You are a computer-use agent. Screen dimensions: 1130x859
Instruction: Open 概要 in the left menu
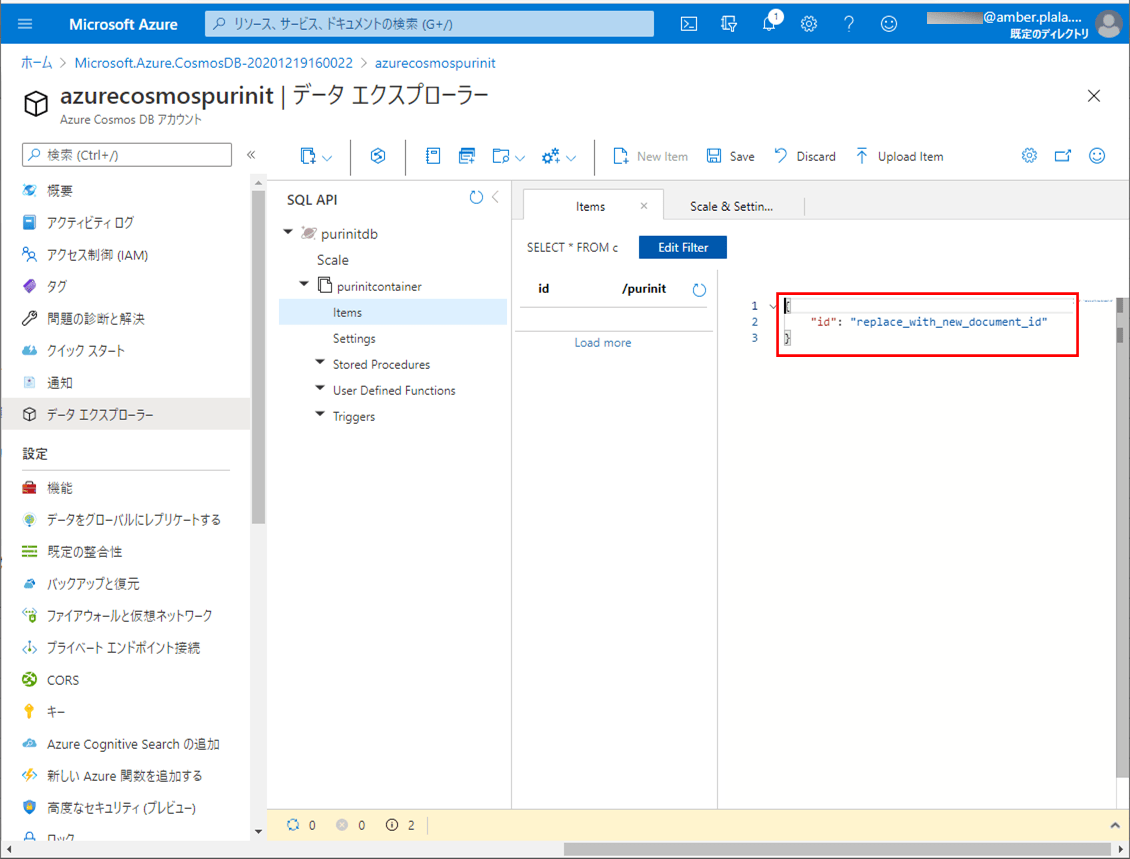point(60,191)
